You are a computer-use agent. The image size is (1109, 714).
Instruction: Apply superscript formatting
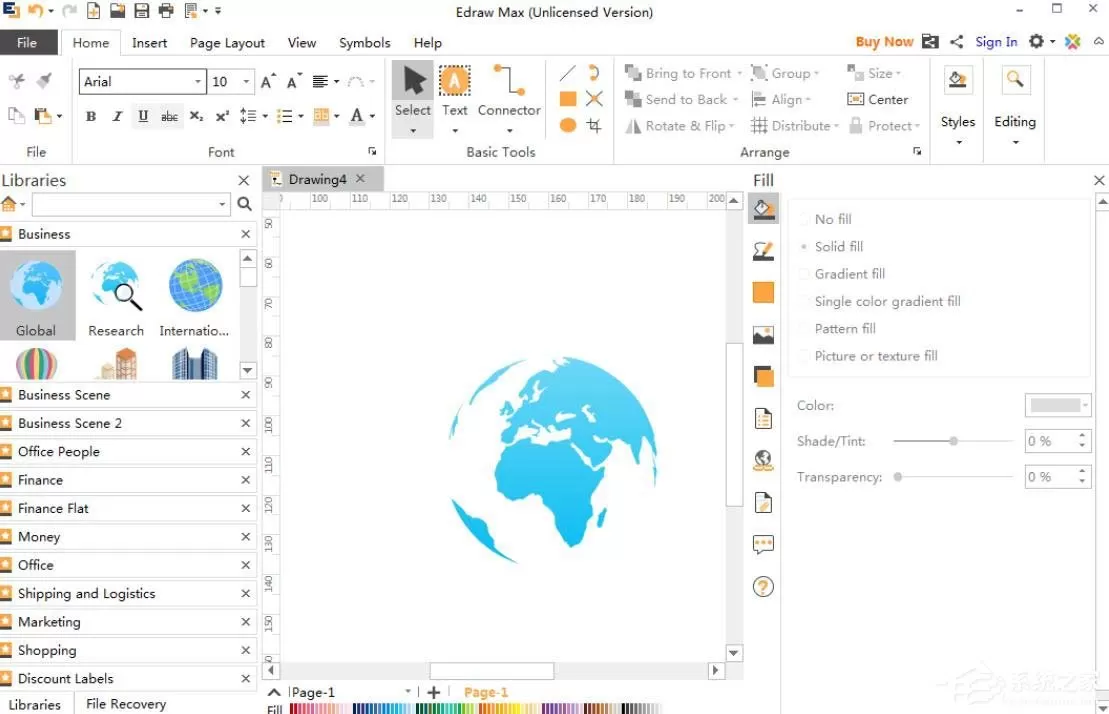click(222, 116)
